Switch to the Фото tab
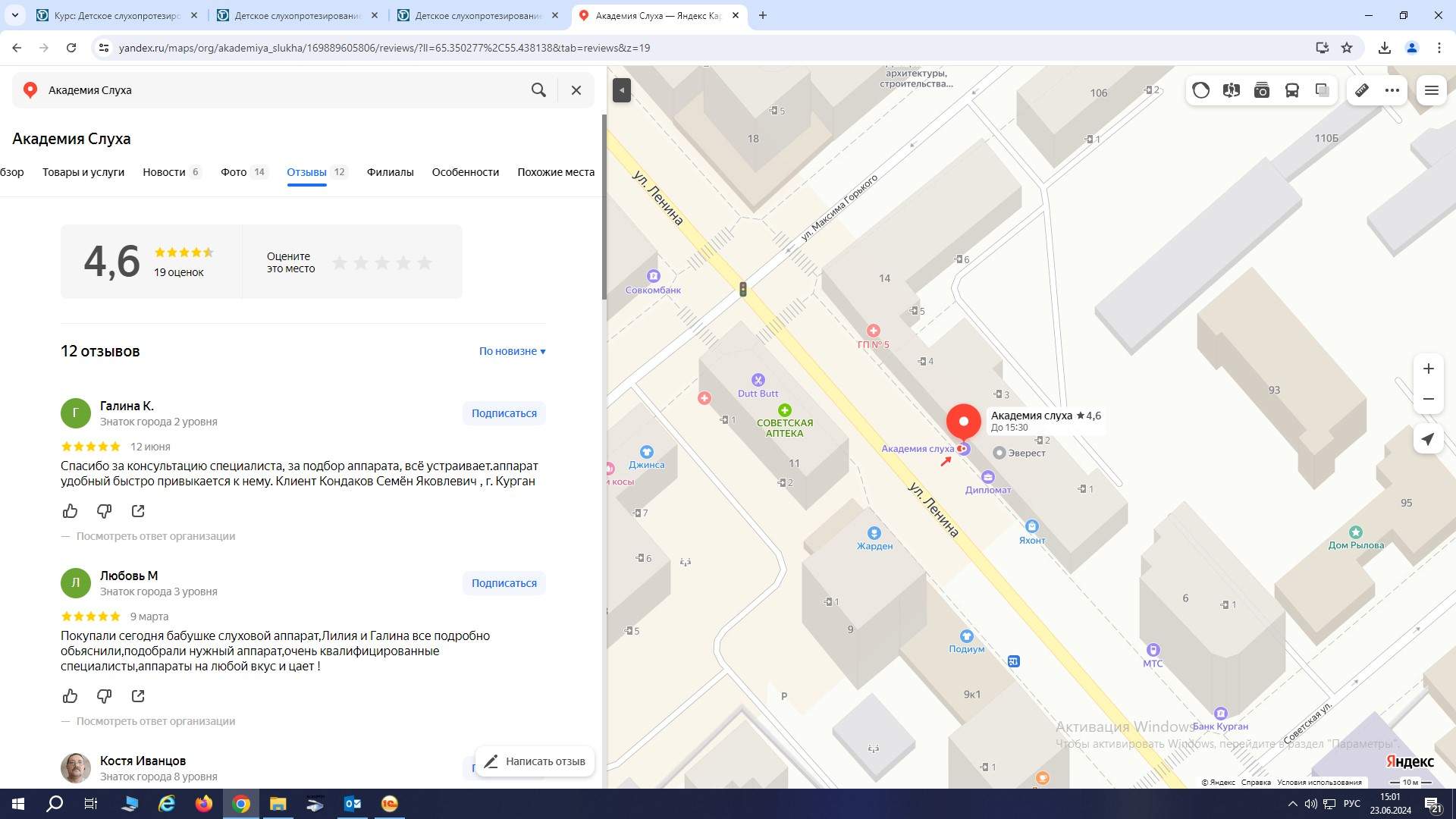This screenshot has height=819, width=1456. point(234,172)
